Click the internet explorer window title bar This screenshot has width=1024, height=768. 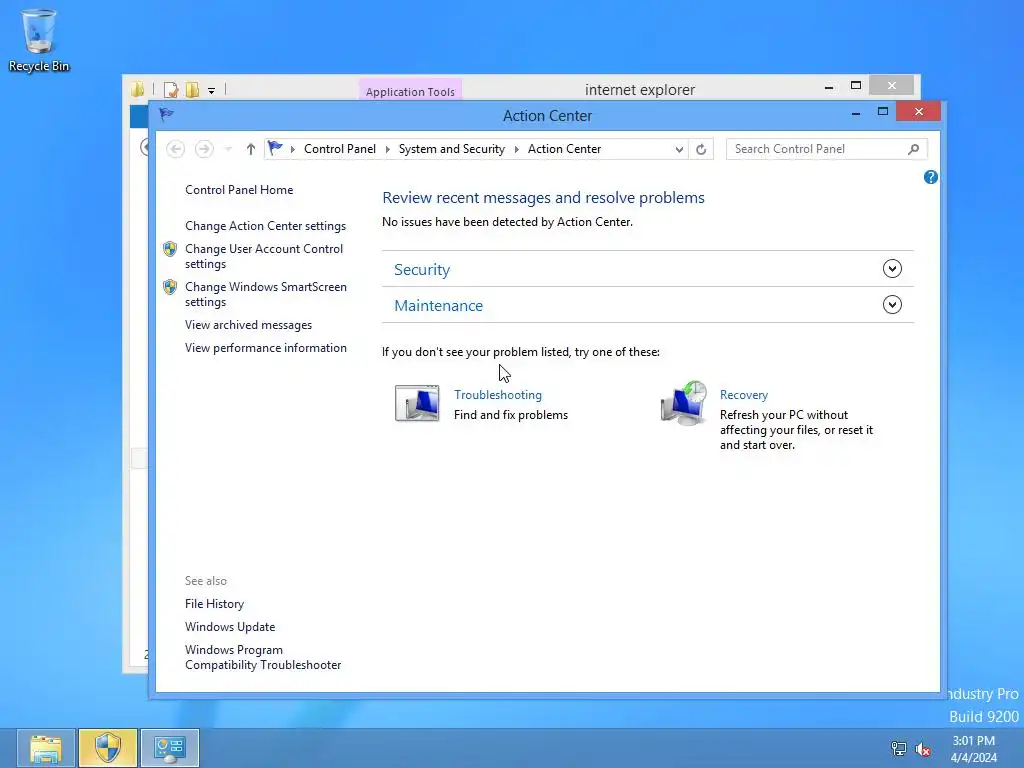639,89
